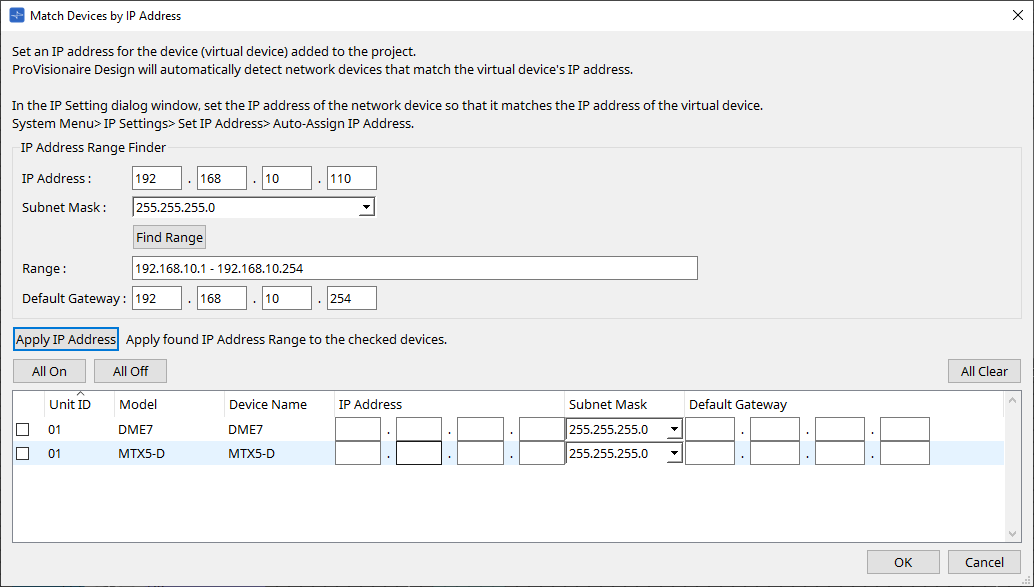Check the checkbox for the MTX5-D device row
Screen dimensions: 1034x587
click(21, 452)
